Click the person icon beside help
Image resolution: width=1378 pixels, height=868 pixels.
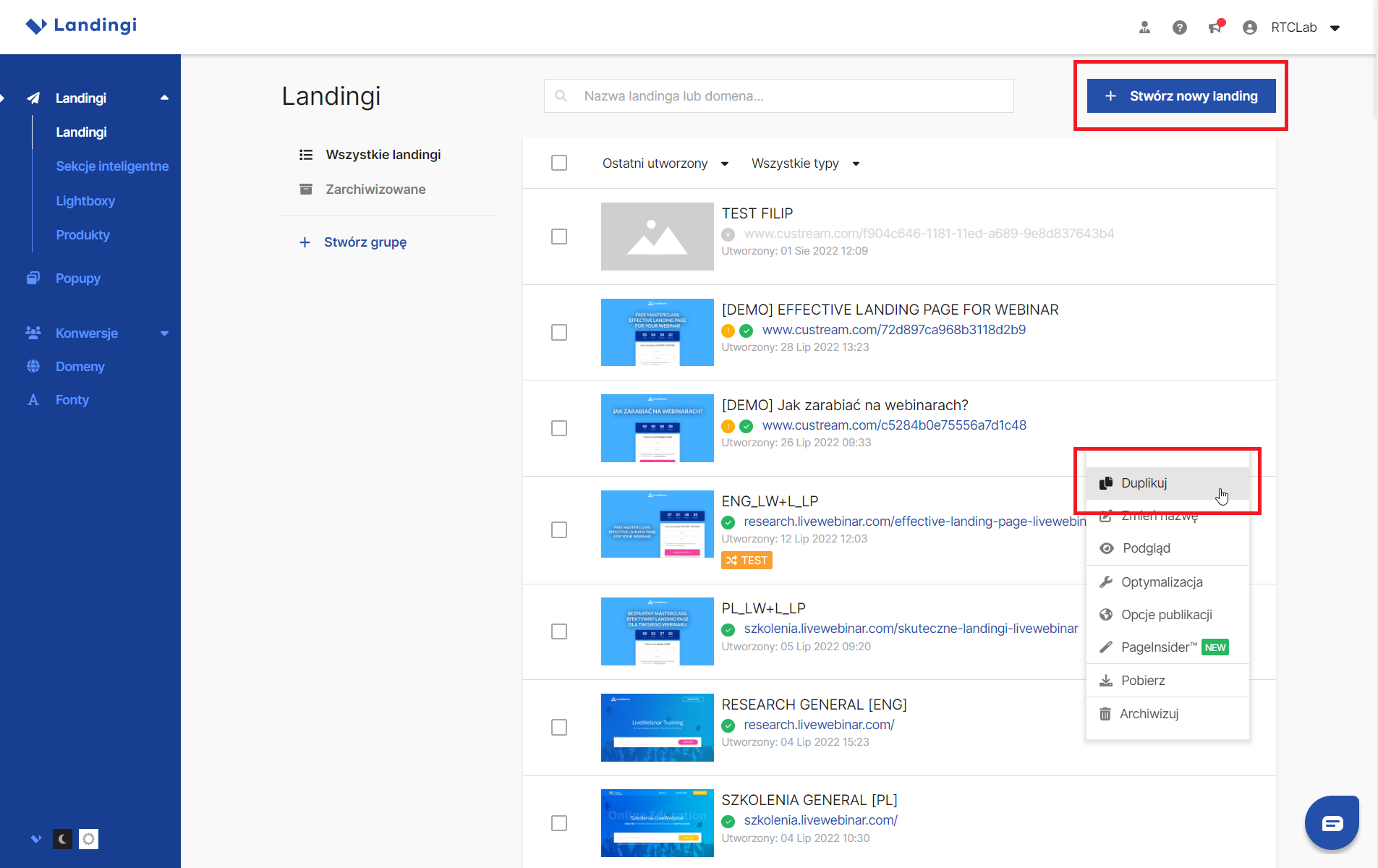coord(1144,27)
